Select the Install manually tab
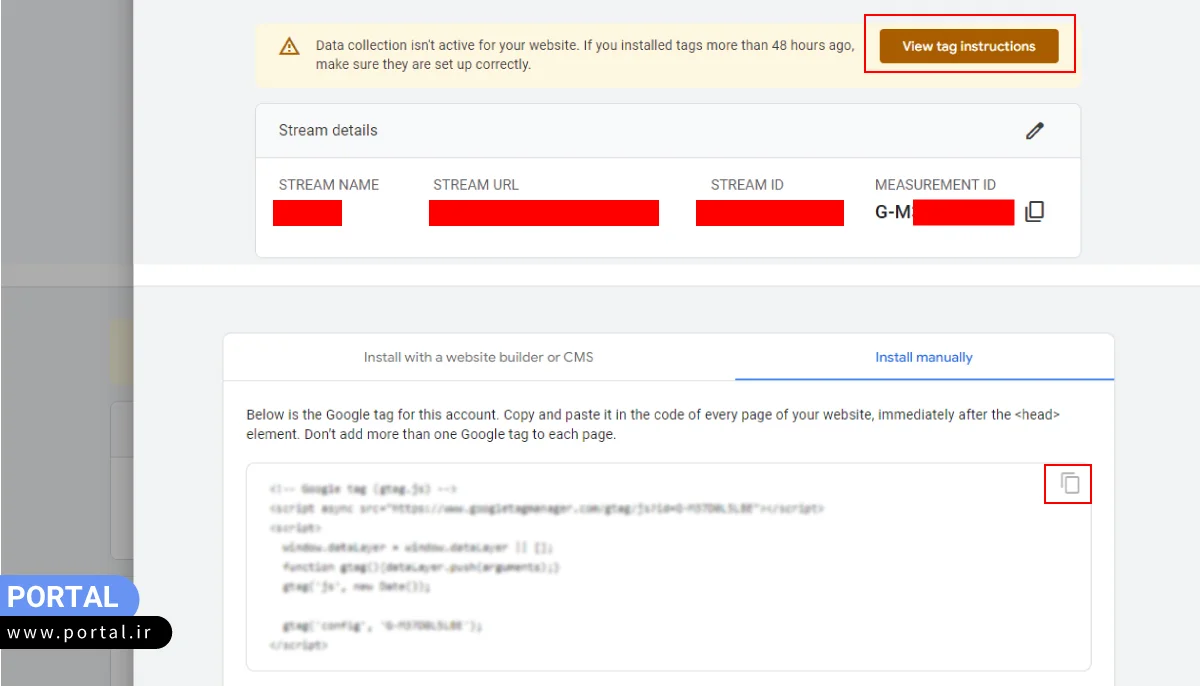 (x=923, y=357)
